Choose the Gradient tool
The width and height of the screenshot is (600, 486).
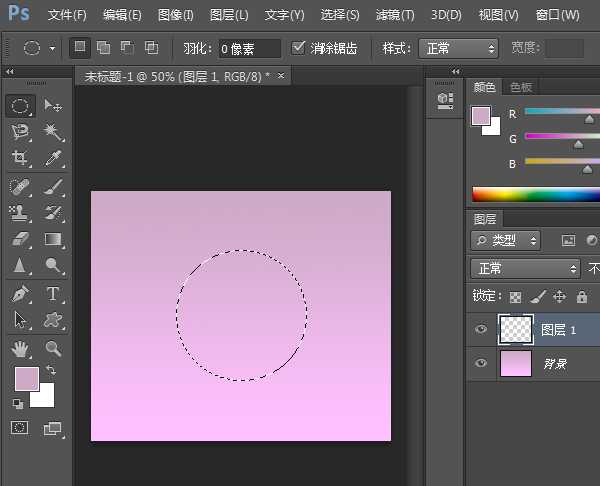(x=53, y=239)
